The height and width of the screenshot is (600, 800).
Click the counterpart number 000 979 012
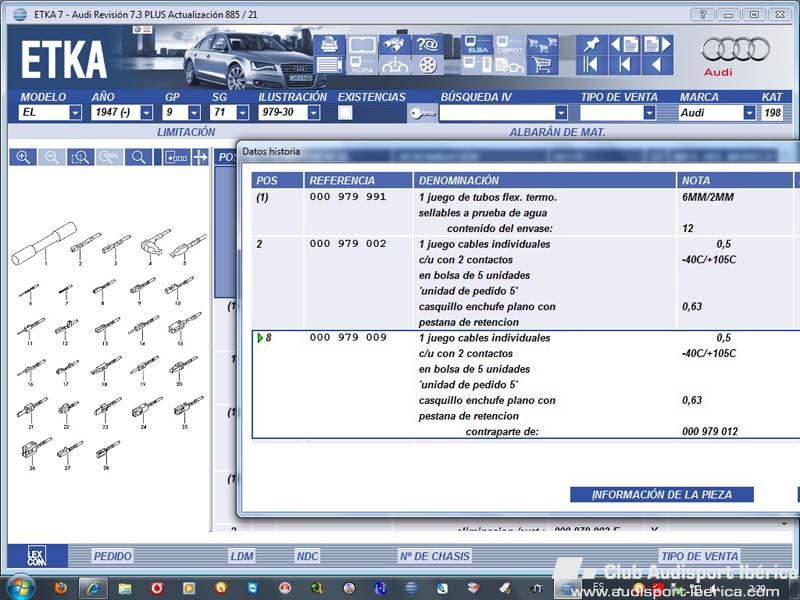click(710, 432)
